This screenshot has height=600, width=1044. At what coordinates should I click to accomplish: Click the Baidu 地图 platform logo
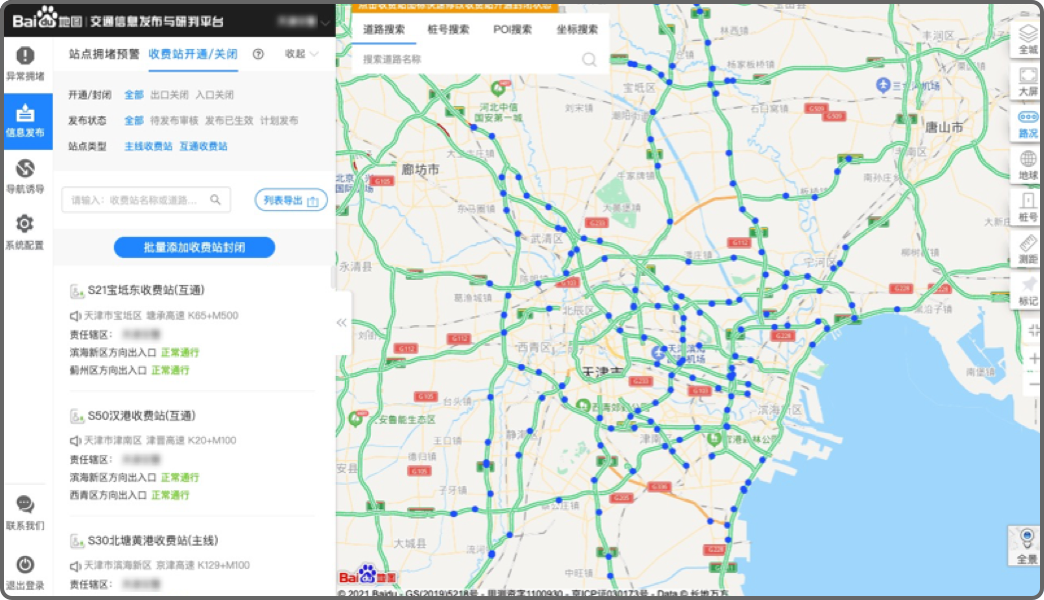click(47, 18)
